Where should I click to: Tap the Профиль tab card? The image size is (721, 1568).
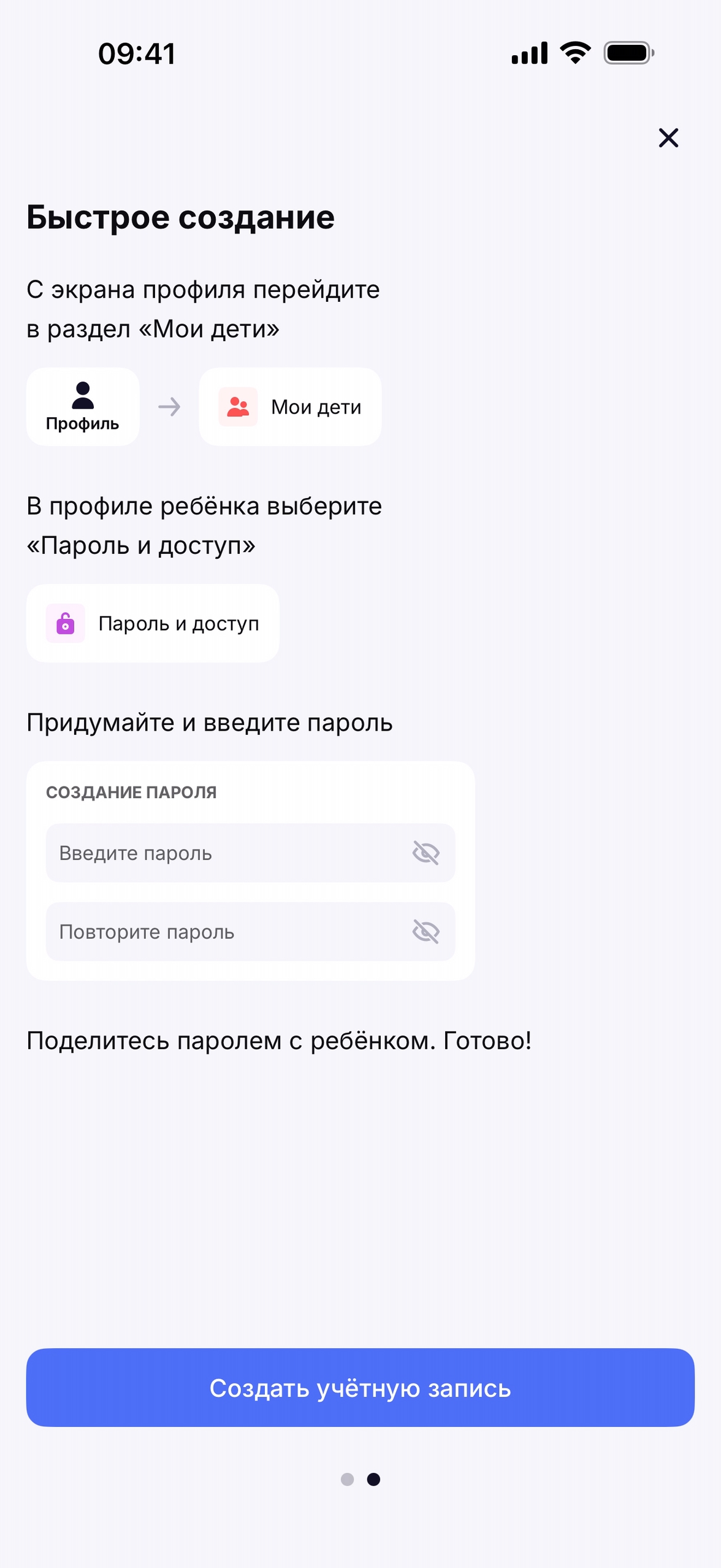[83, 407]
